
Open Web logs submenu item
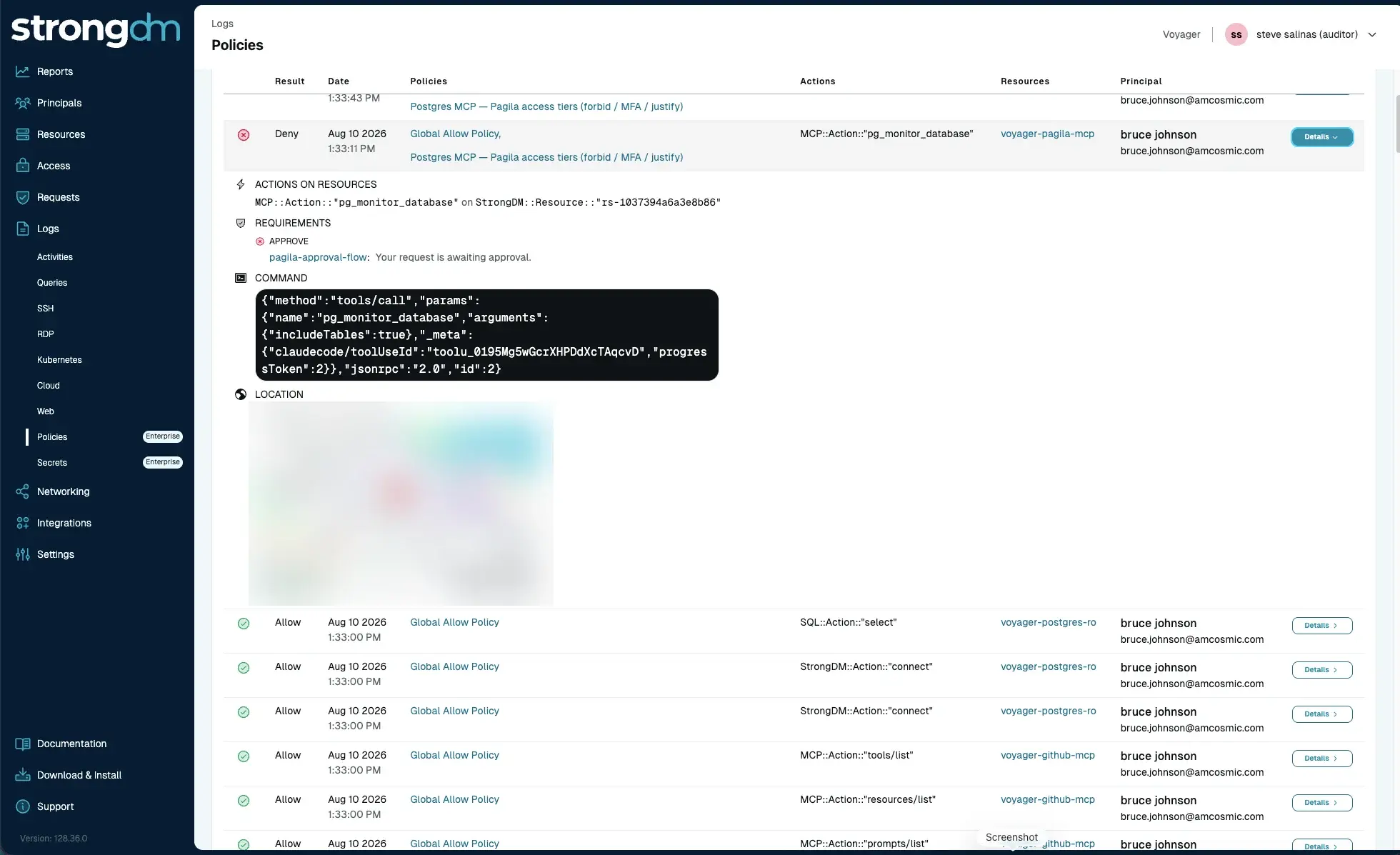click(46, 411)
